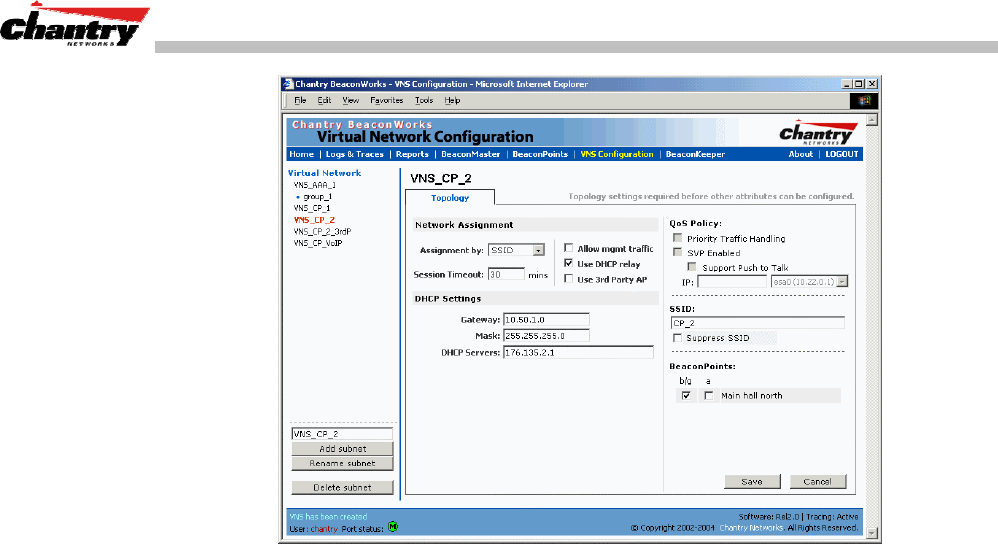
Task: Click the Mask input field
Action: click(546, 335)
